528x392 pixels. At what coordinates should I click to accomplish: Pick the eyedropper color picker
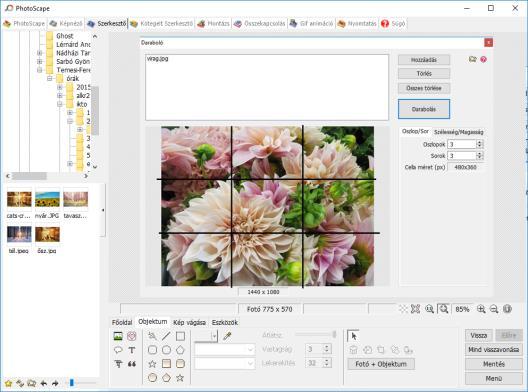point(227,336)
